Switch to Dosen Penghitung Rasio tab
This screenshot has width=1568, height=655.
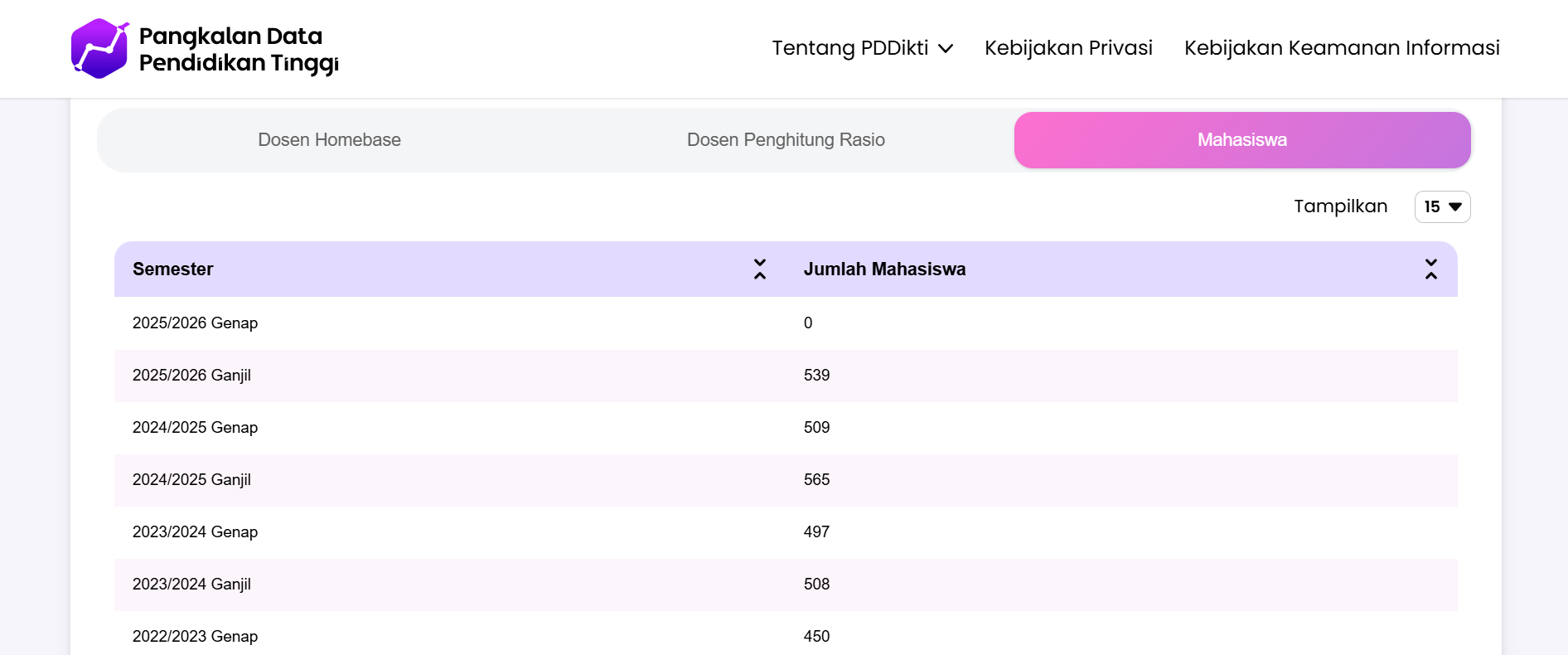(786, 140)
